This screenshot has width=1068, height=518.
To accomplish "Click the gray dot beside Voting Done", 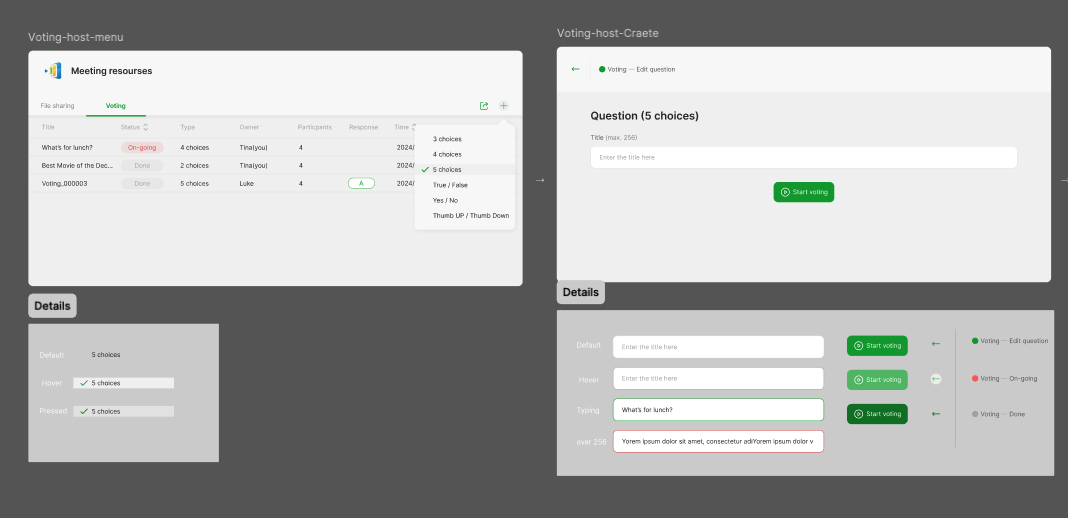I will coord(975,414).
